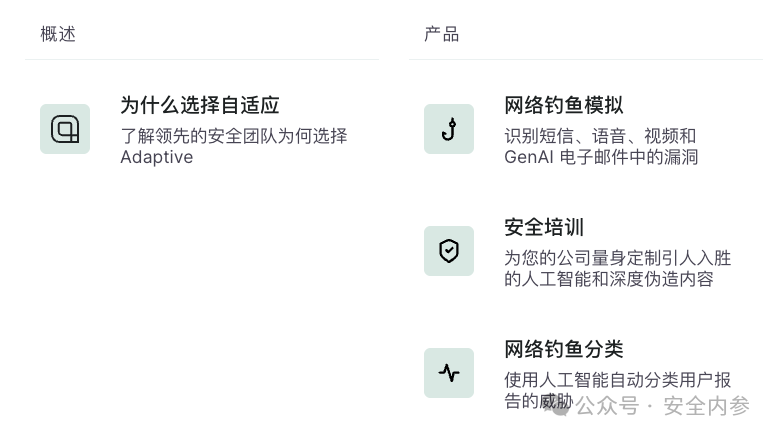Screen dimensions: 774x436
Task: Click the divider line beneath 产品
Action: [586, 59]
